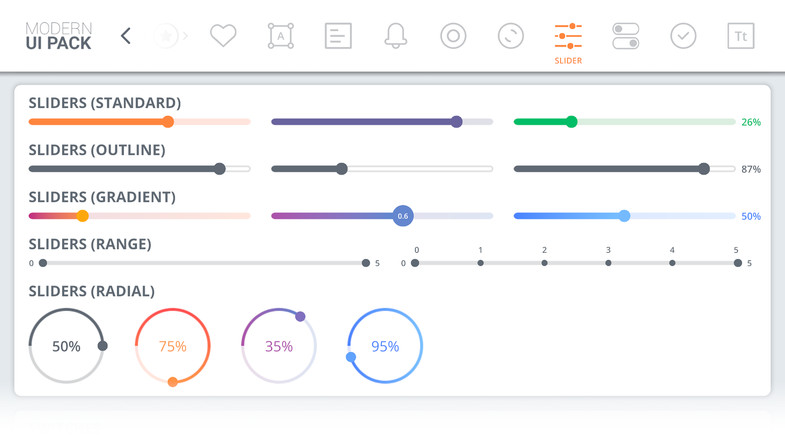Viewport: 785px width, 442px height.
Task: Open the Tt typography icon category
Action: pyautogui.click(x=740, y=36)
